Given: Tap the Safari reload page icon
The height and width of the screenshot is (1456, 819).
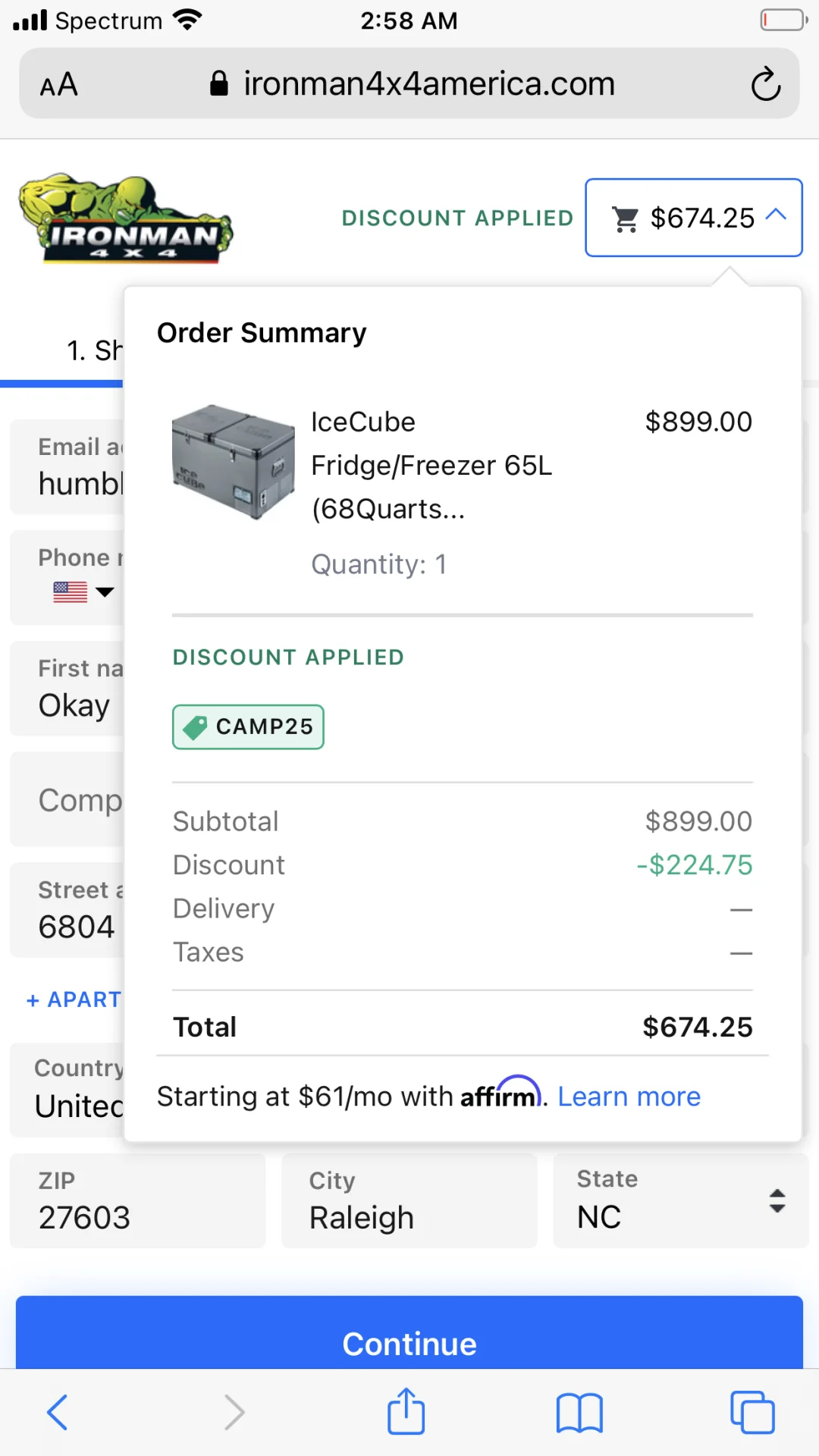Looking at the screenshot, I should [x=765, y=84].
